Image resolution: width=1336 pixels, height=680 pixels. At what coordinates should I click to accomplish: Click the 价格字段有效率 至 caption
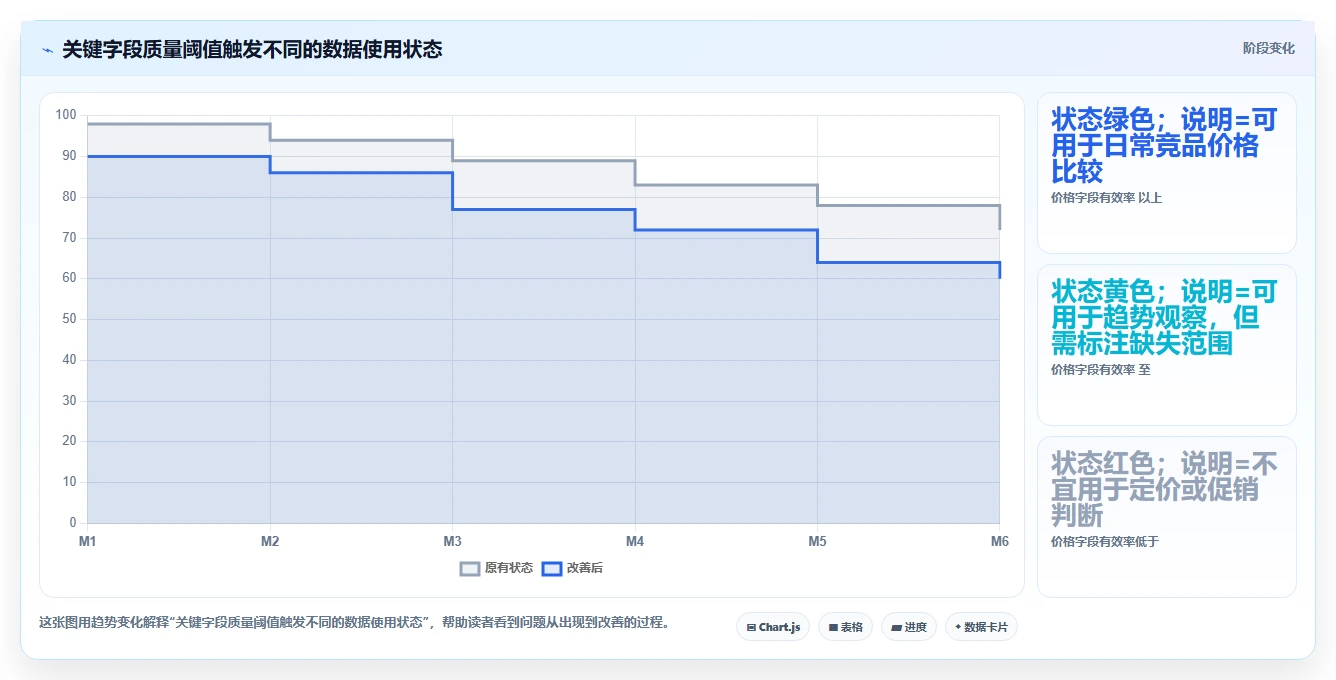coord(1100,369)
